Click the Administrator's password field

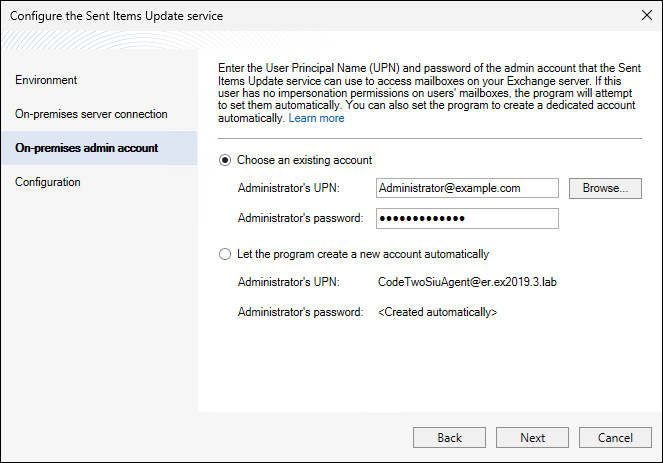(466, 219)
